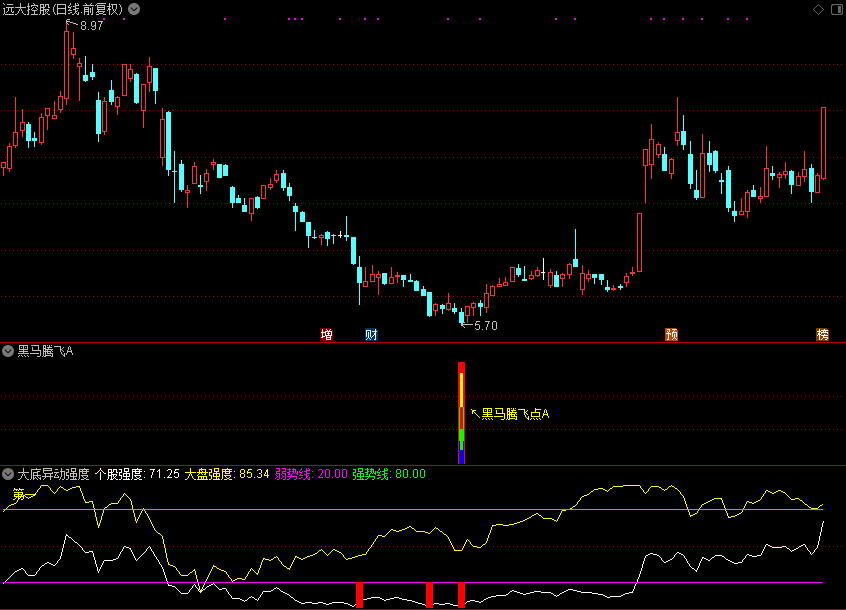Image resolution: width=846 pixels, height=610 pixels.
Task: Click the 强势线: 80.00 value
Action: click(x=389, y=474)
